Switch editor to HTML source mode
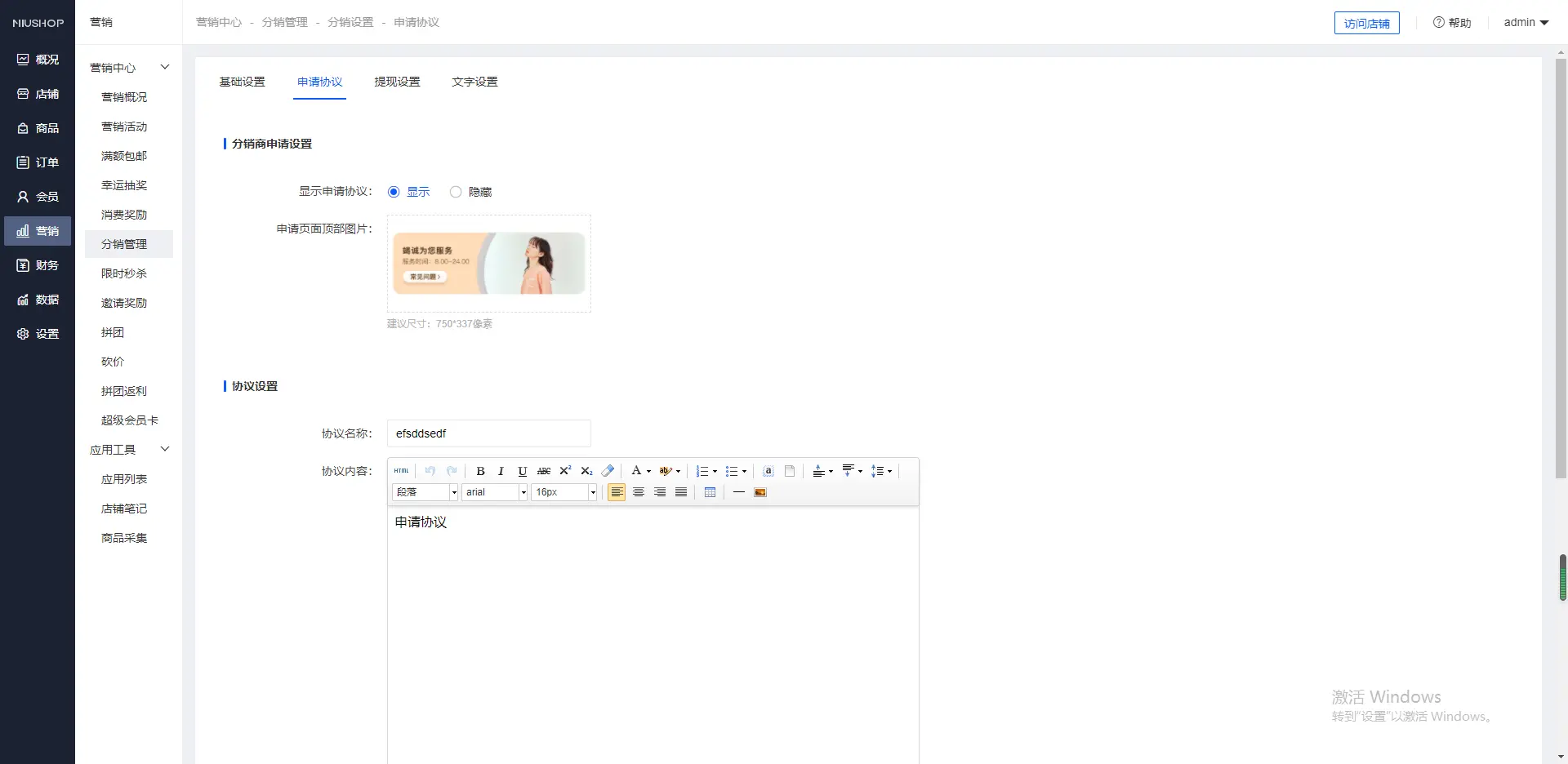Viewport: 1568px width, 764px height. [x=401, y=471]
